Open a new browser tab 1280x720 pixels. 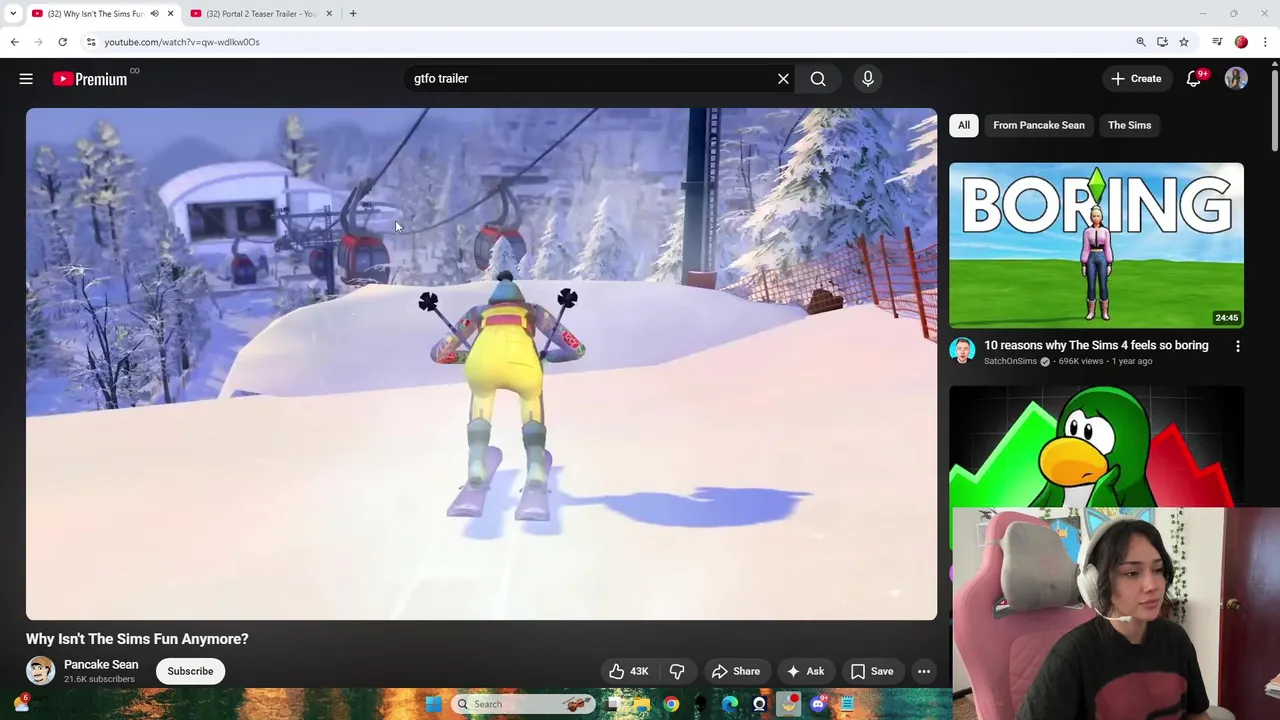(x=353, y=14)
